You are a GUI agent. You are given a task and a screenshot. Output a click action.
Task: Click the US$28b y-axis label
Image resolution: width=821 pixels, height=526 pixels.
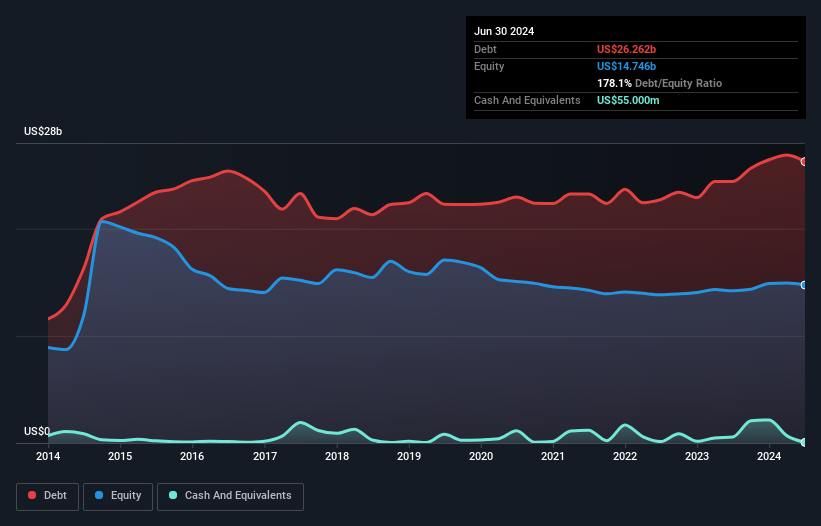(43, 131)
